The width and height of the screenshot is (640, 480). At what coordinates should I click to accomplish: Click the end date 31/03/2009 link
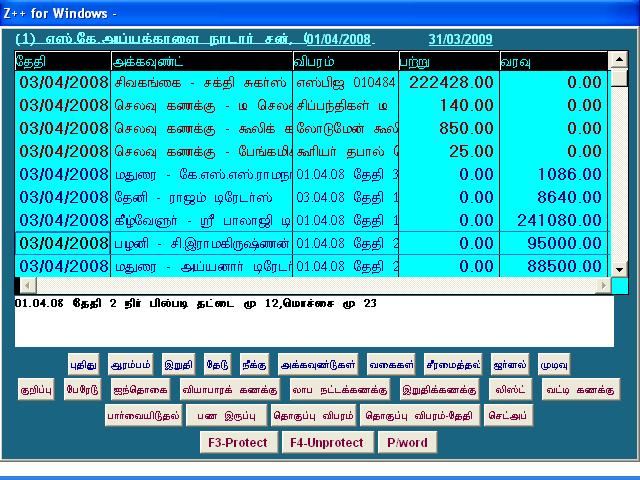pyautogui.click(x=460, y=39)
